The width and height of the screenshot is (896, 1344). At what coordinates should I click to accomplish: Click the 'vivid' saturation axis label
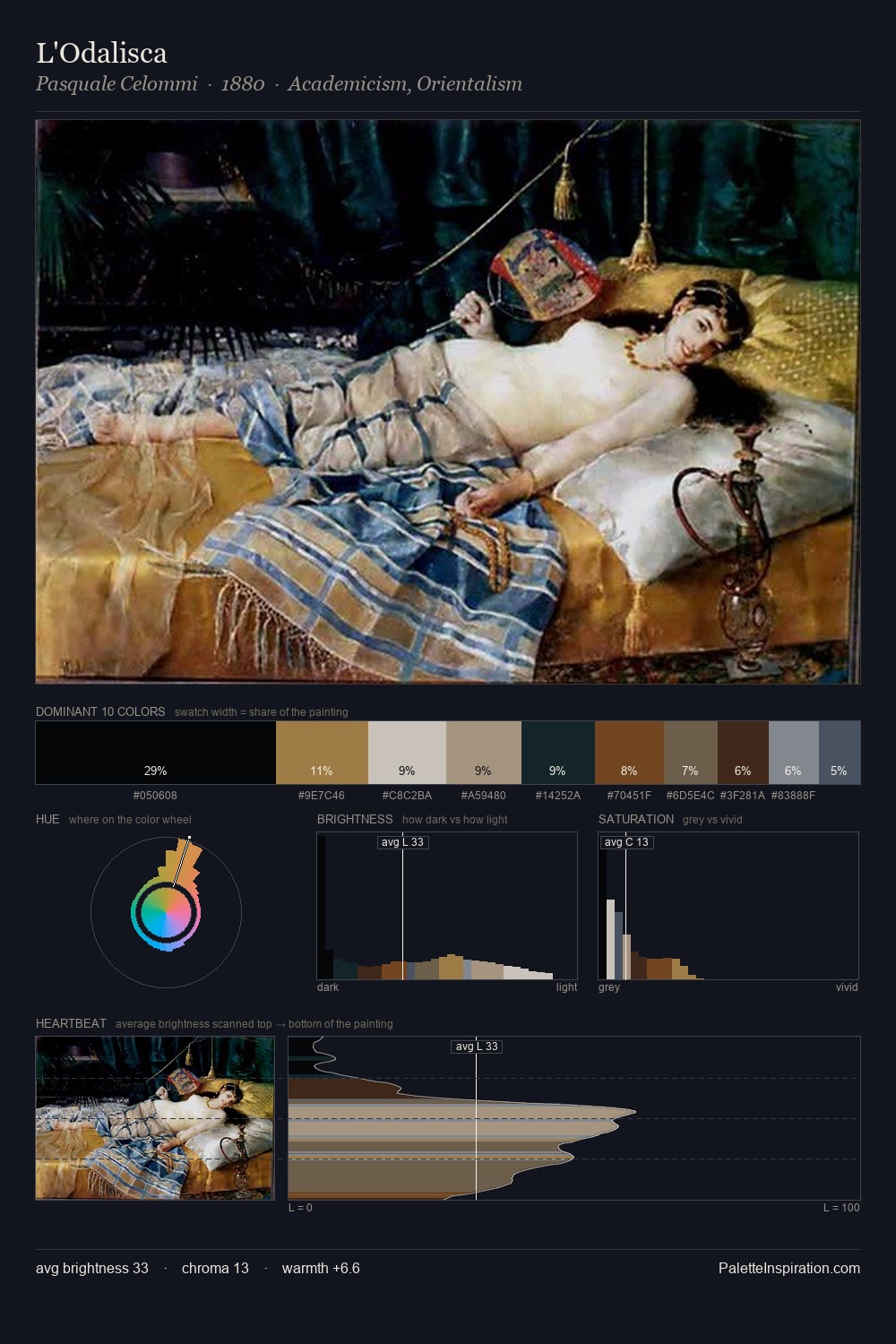[x=847, y=987]
